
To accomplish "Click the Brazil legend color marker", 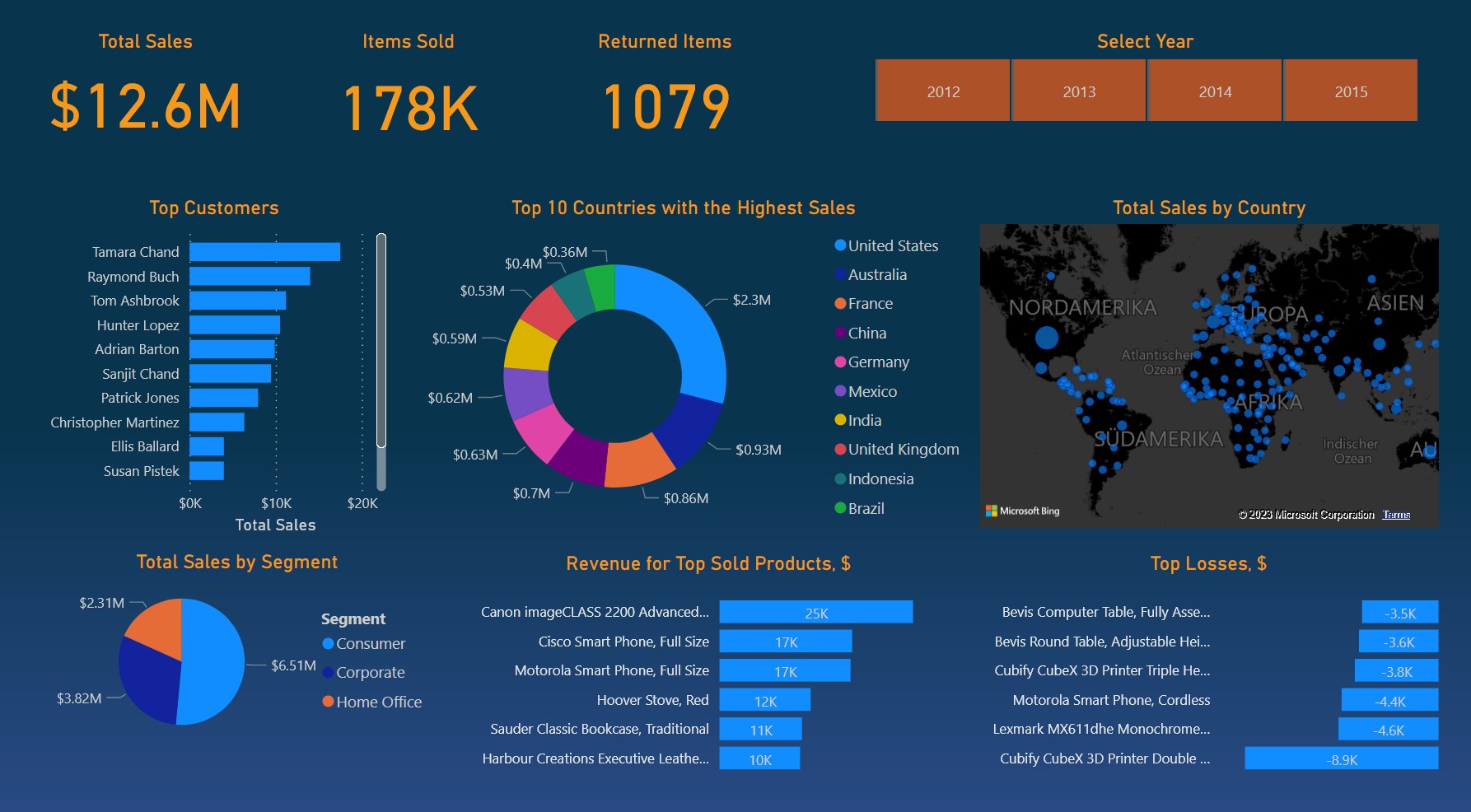I will tap(839, 508).
